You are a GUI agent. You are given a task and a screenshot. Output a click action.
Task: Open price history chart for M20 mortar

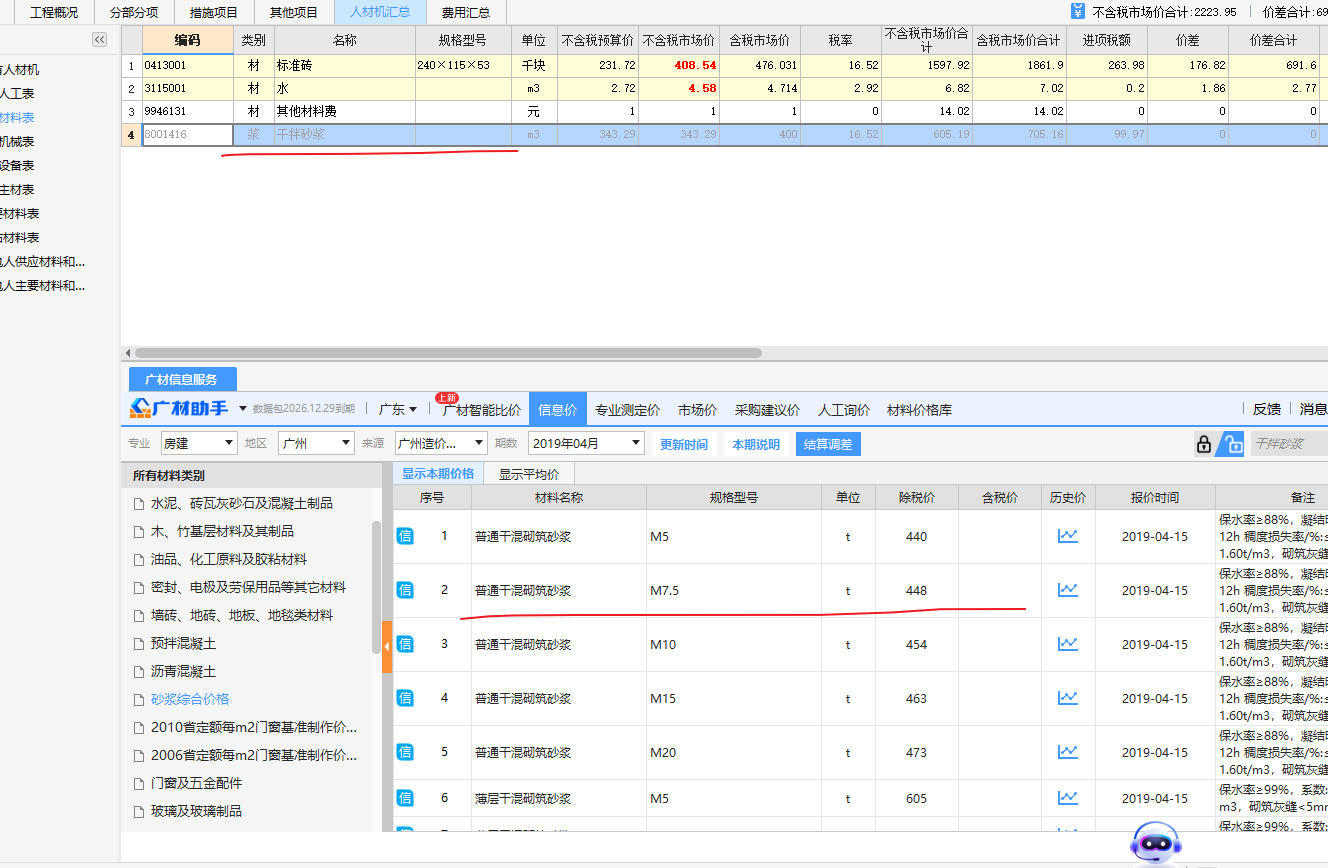[x=1068, y=752]
